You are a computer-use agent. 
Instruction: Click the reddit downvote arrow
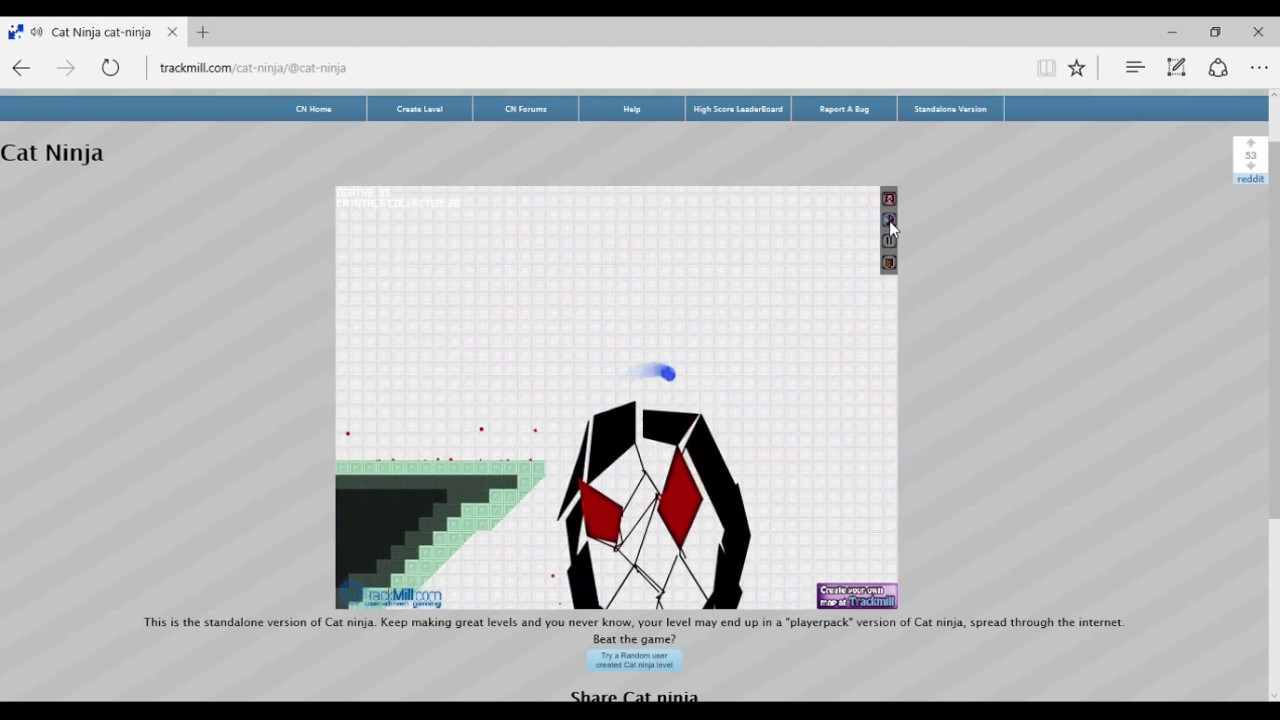(1250, 167)
